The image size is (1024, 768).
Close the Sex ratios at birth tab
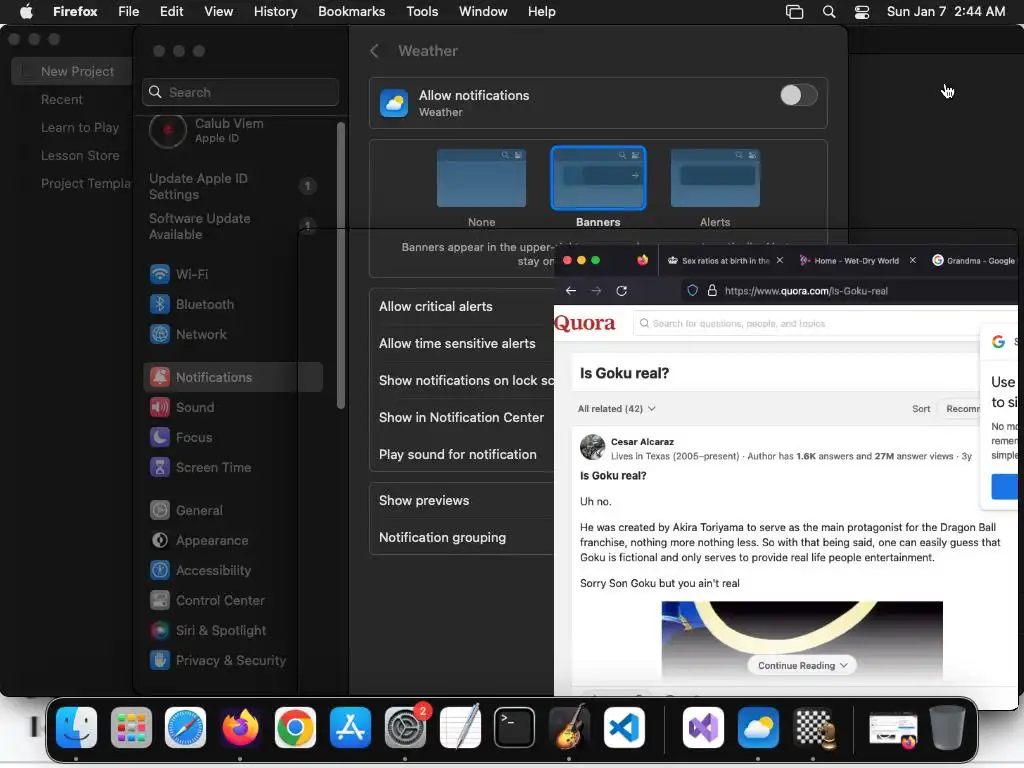pos(780,261)
